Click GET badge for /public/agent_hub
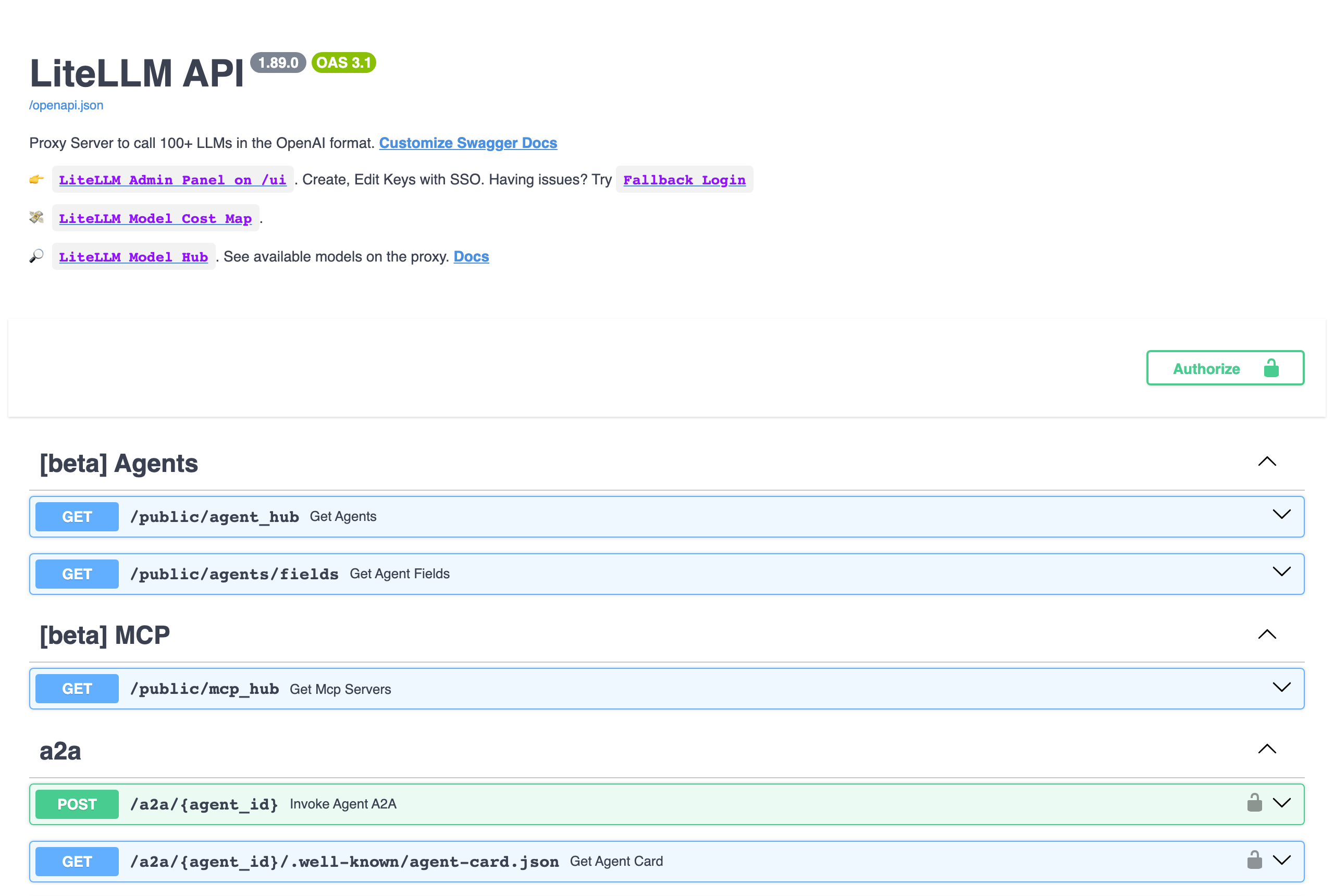The width and height of the screenshot is (1334, 896). (x=77, y=517)
